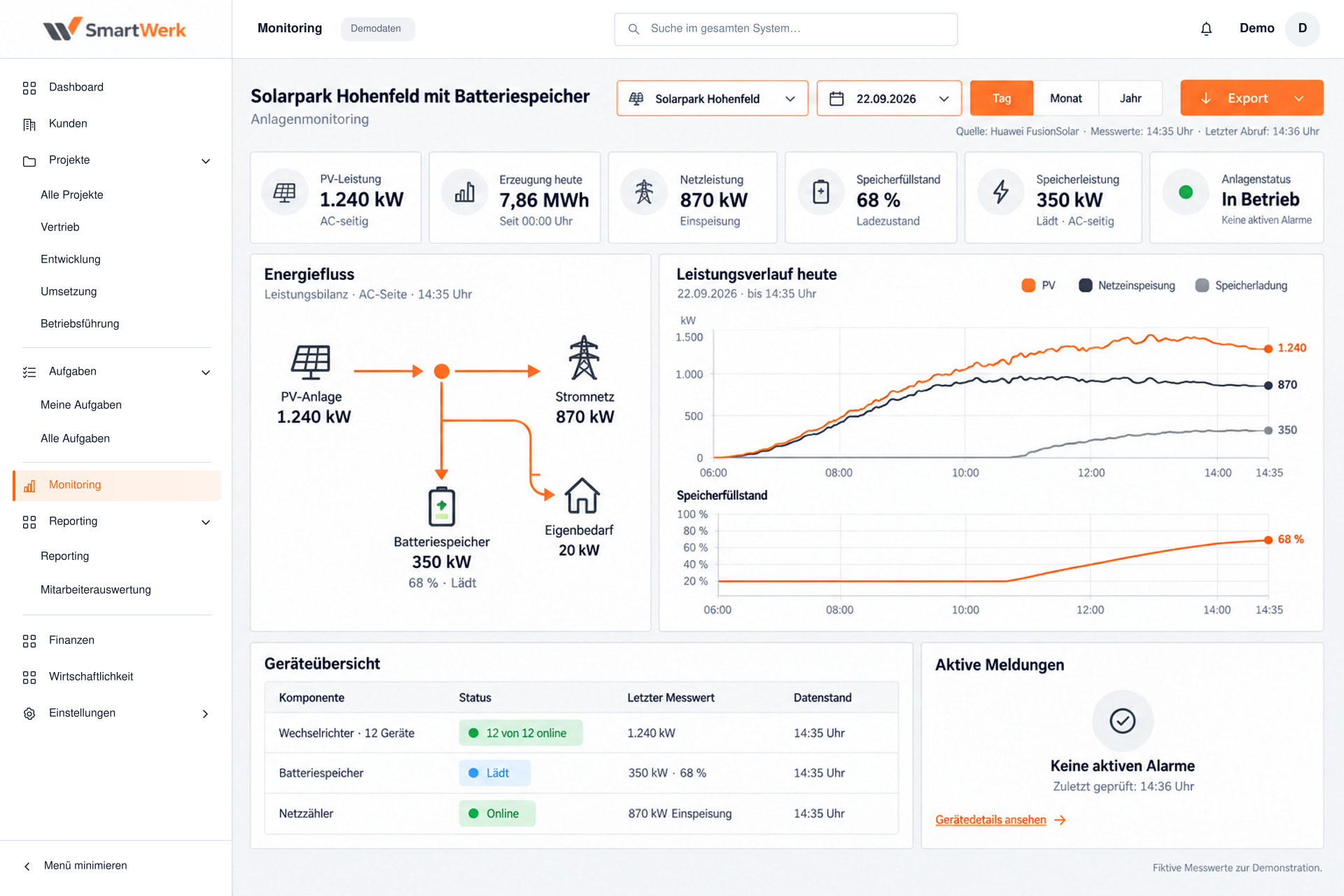Click the Eigenbedarf house icon

tap(582, 496)
